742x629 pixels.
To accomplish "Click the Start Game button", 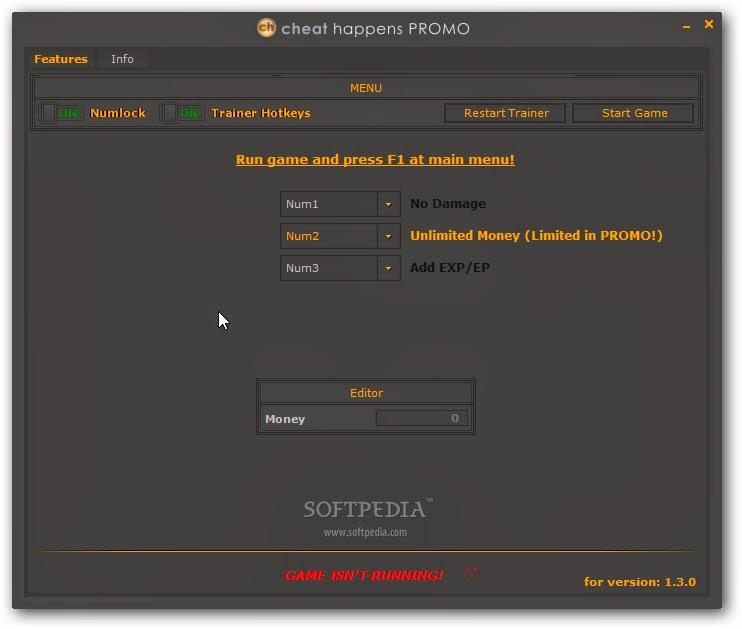I will pyautogui.click(x=634, y=113).
